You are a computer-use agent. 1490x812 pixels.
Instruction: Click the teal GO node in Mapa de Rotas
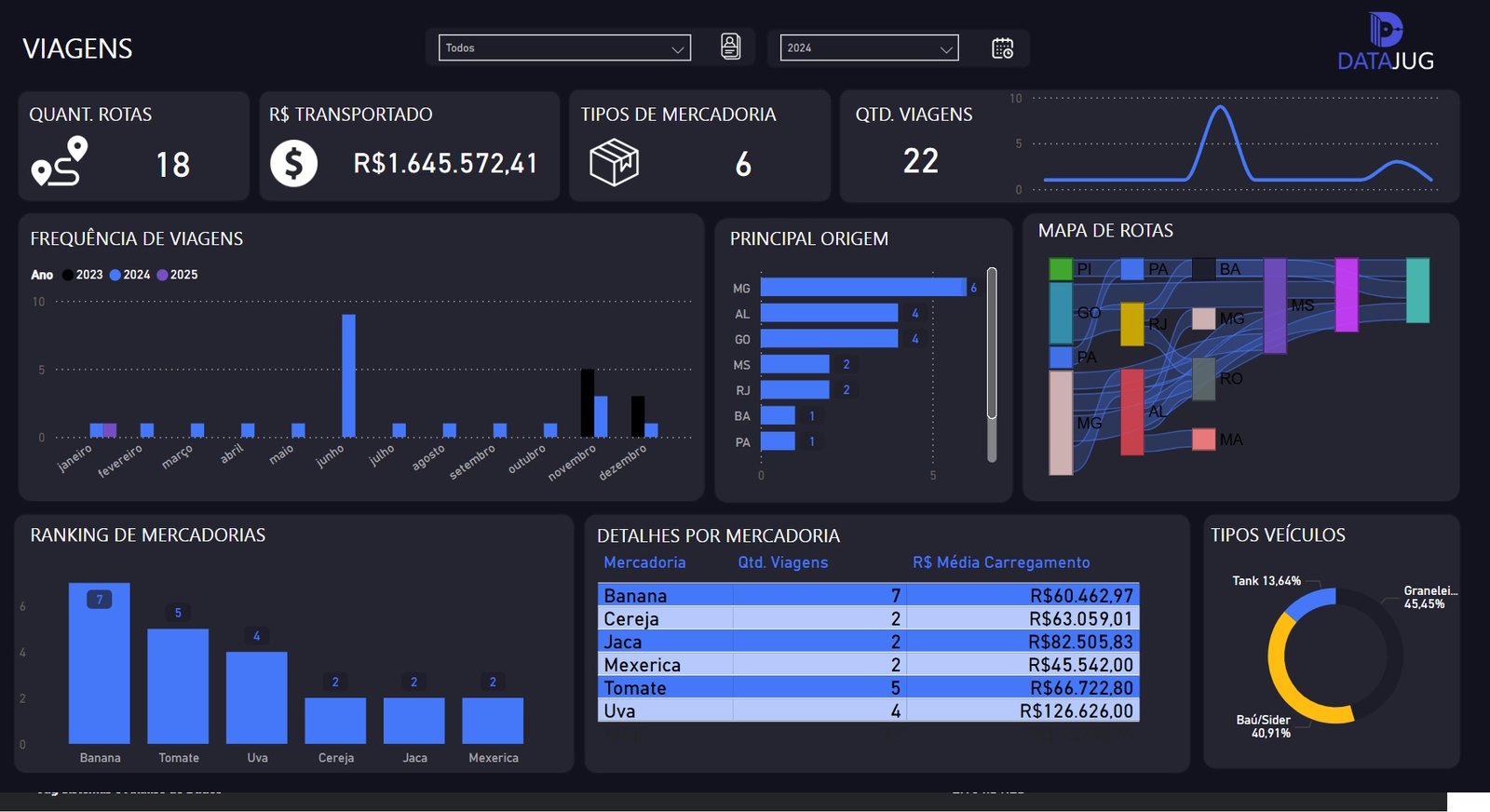tap(1061, 313)
